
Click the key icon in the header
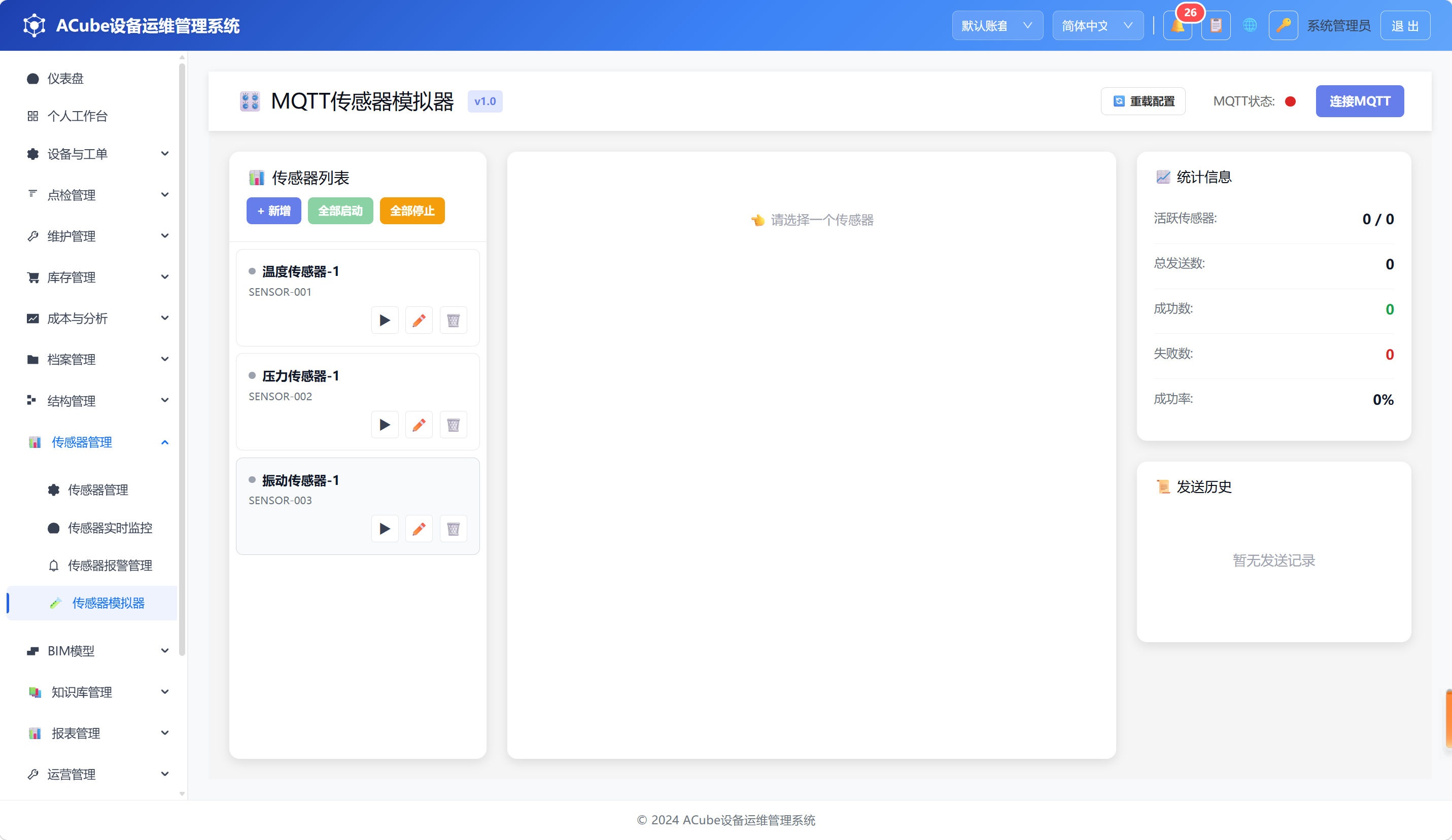point(1283,26)
